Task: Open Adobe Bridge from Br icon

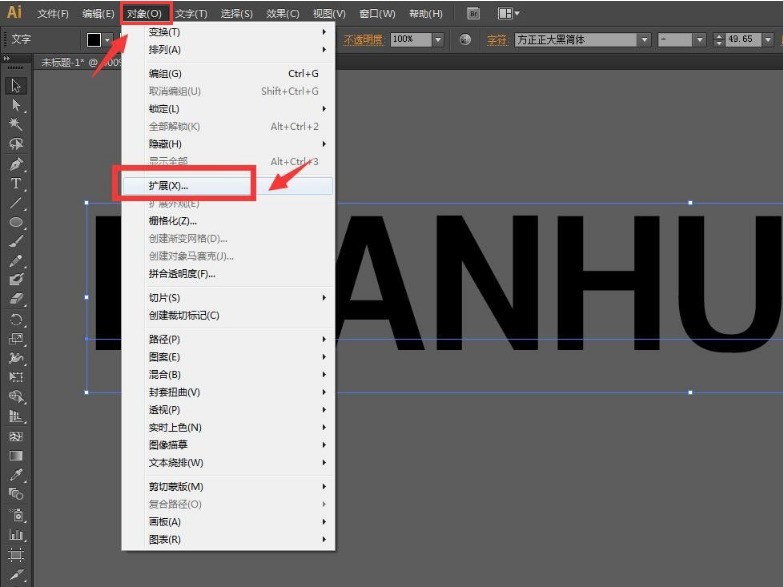Action: click(473, 13)
